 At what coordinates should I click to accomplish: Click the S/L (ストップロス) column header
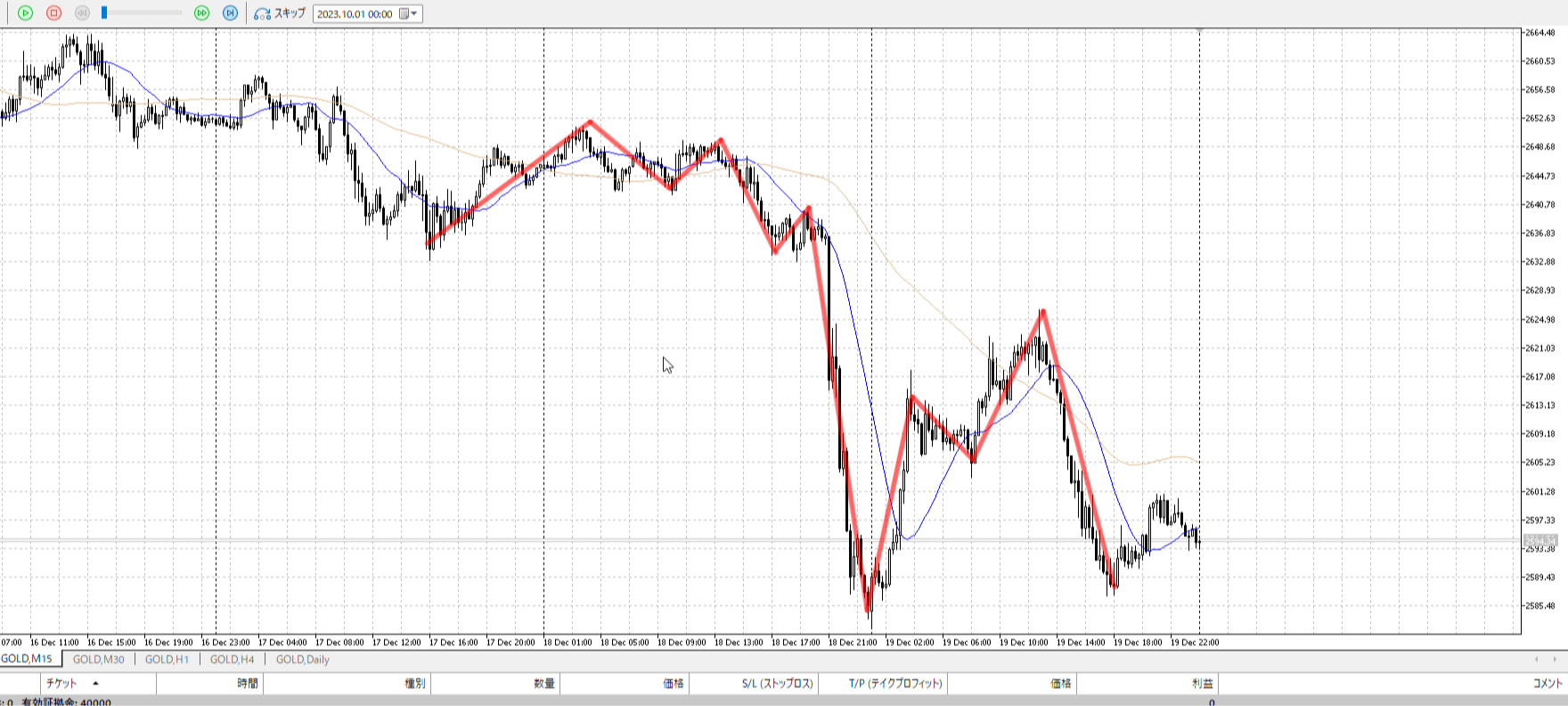click(x=777, y=684)
